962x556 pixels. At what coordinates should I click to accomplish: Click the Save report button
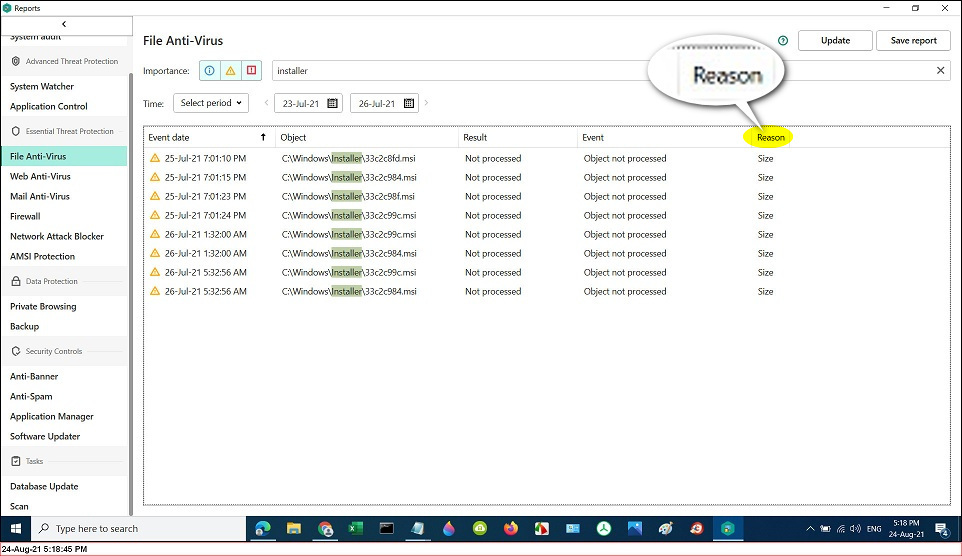(914, 41)
